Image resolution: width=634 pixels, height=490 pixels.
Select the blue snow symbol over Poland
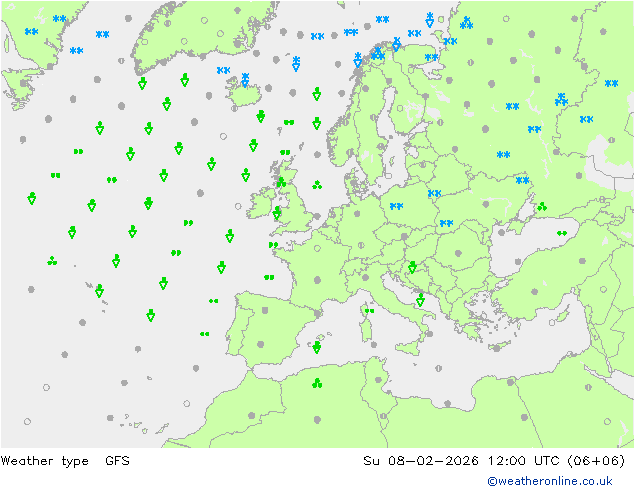click(x=396, y=206)
